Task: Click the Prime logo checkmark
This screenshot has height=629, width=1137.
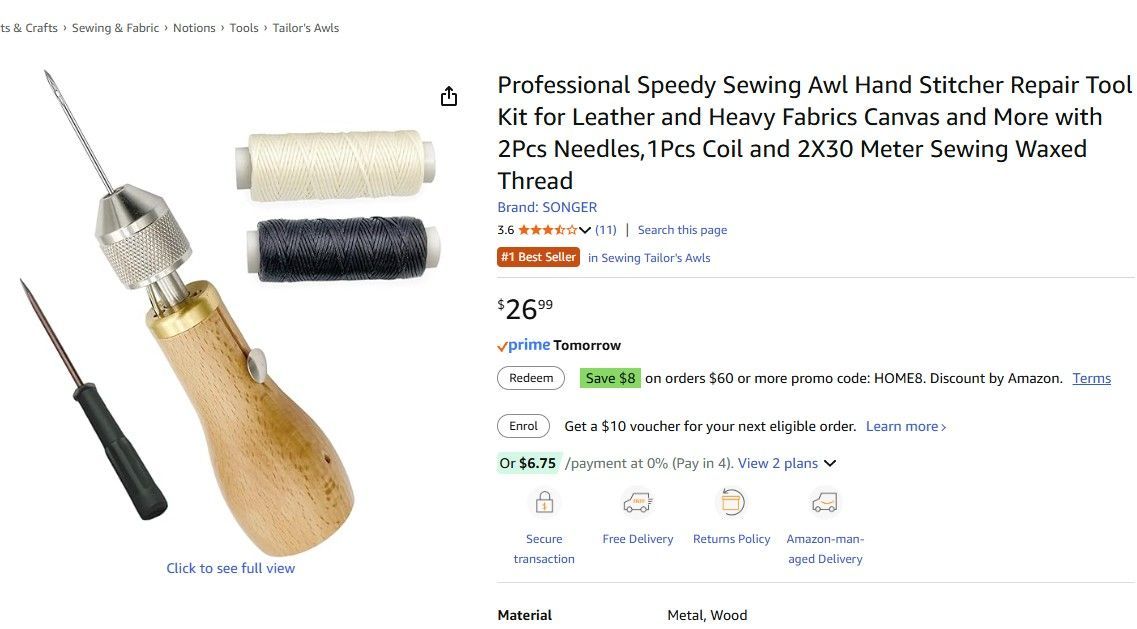Action: (503, 346)
